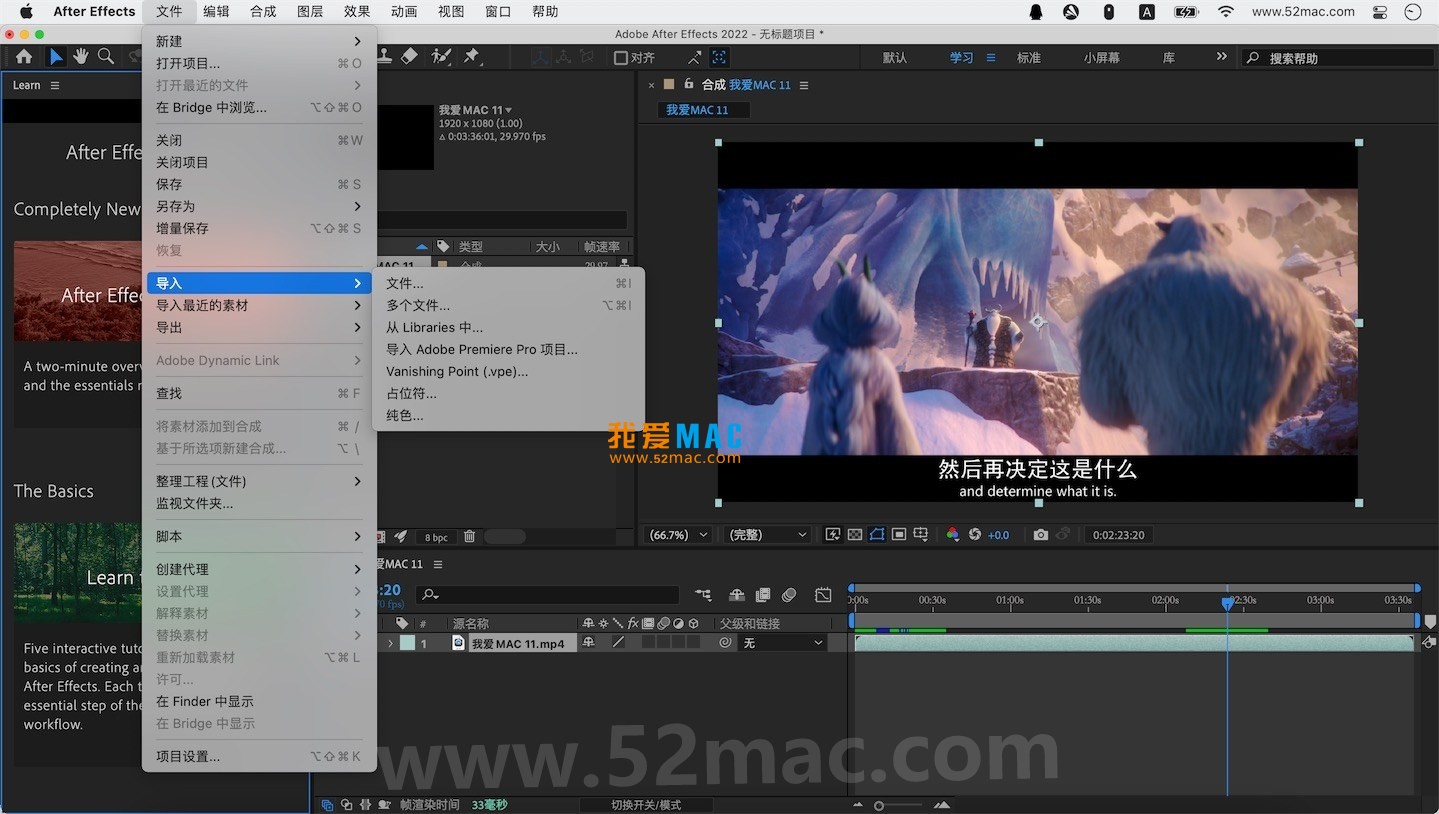The height and width of the screenshot is (814, 1439).
Task: Toggle Transfer Controls pane icon at bottom
Action: click(x=346, y=804)
